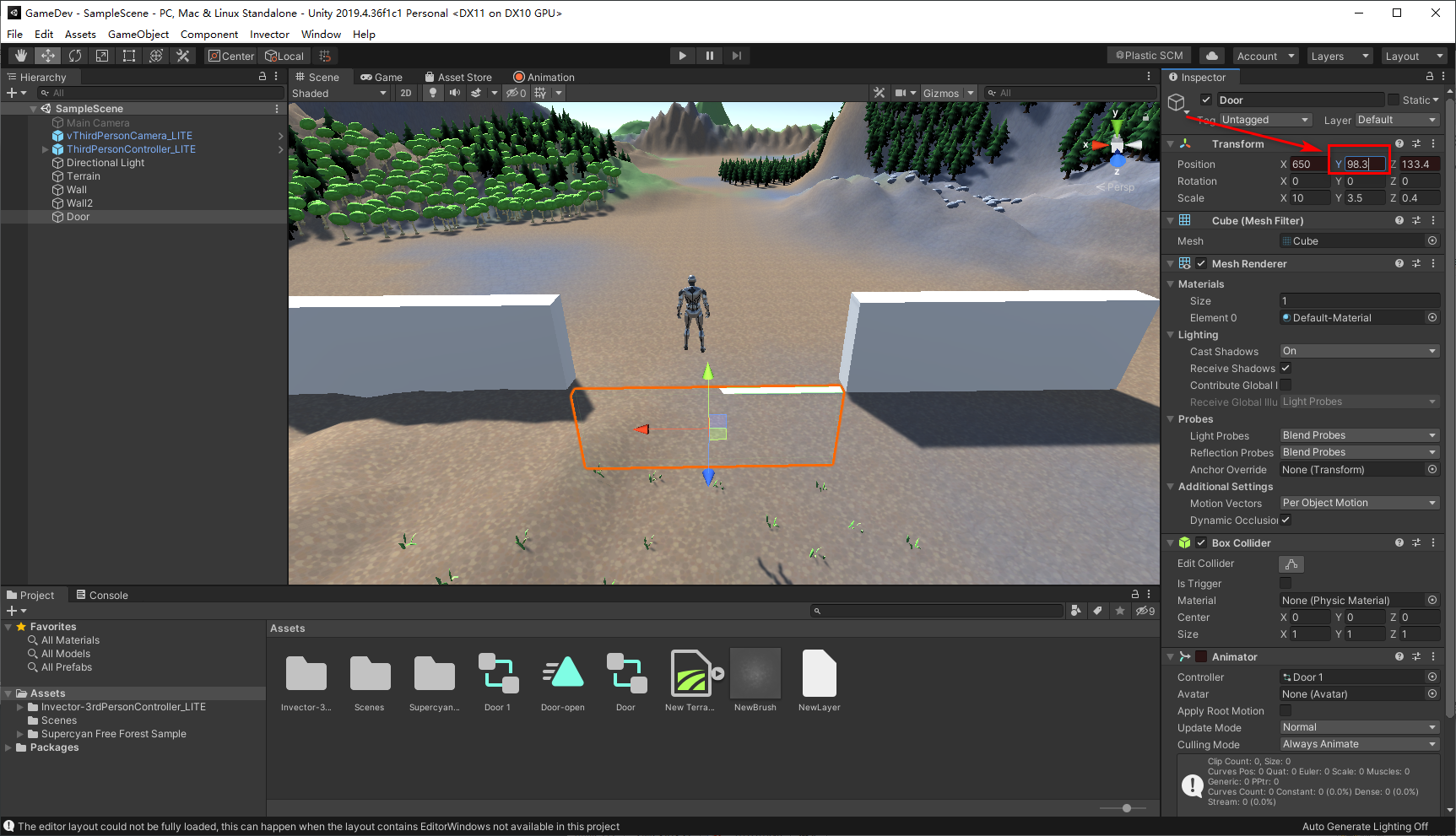Toggle Contribute Global Illumination checkbox

[x=1286, y=386]
